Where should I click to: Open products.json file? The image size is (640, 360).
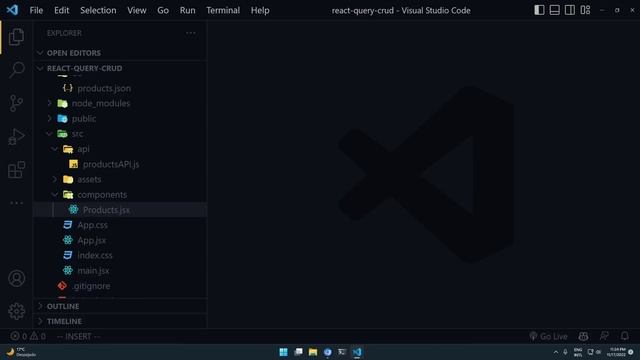120,88
